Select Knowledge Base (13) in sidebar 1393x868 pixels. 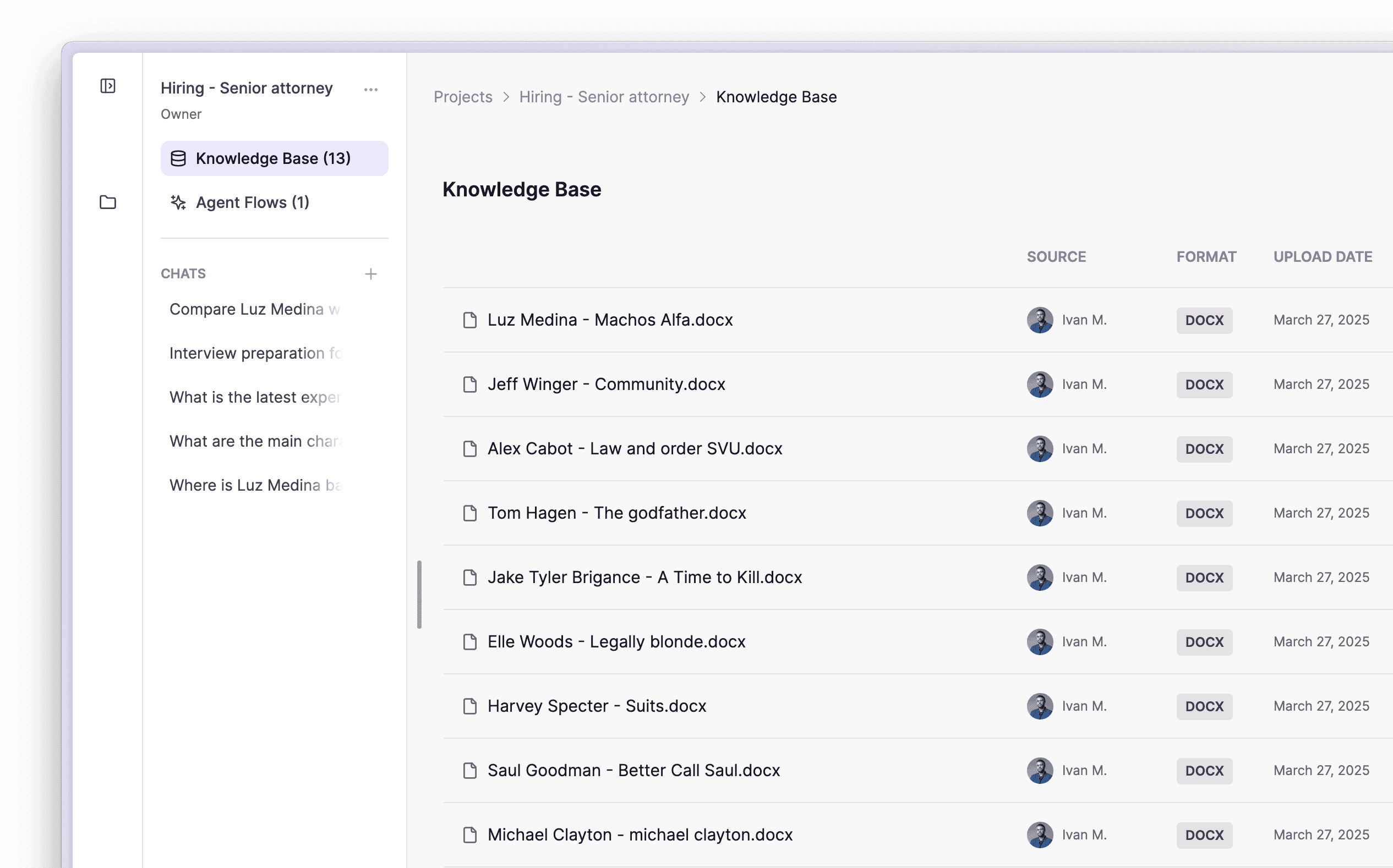(273, 158)
